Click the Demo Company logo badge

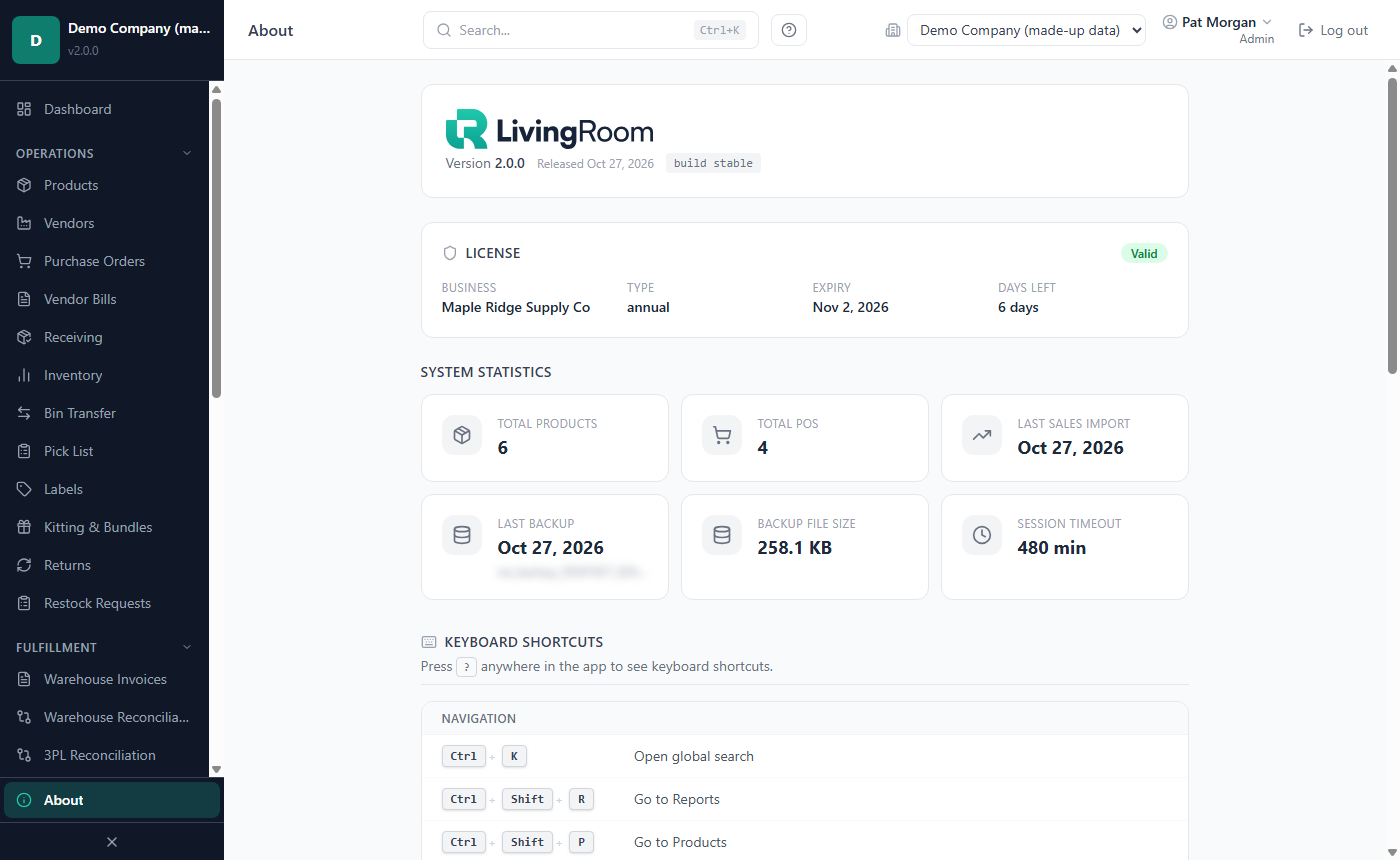point(36,40)
